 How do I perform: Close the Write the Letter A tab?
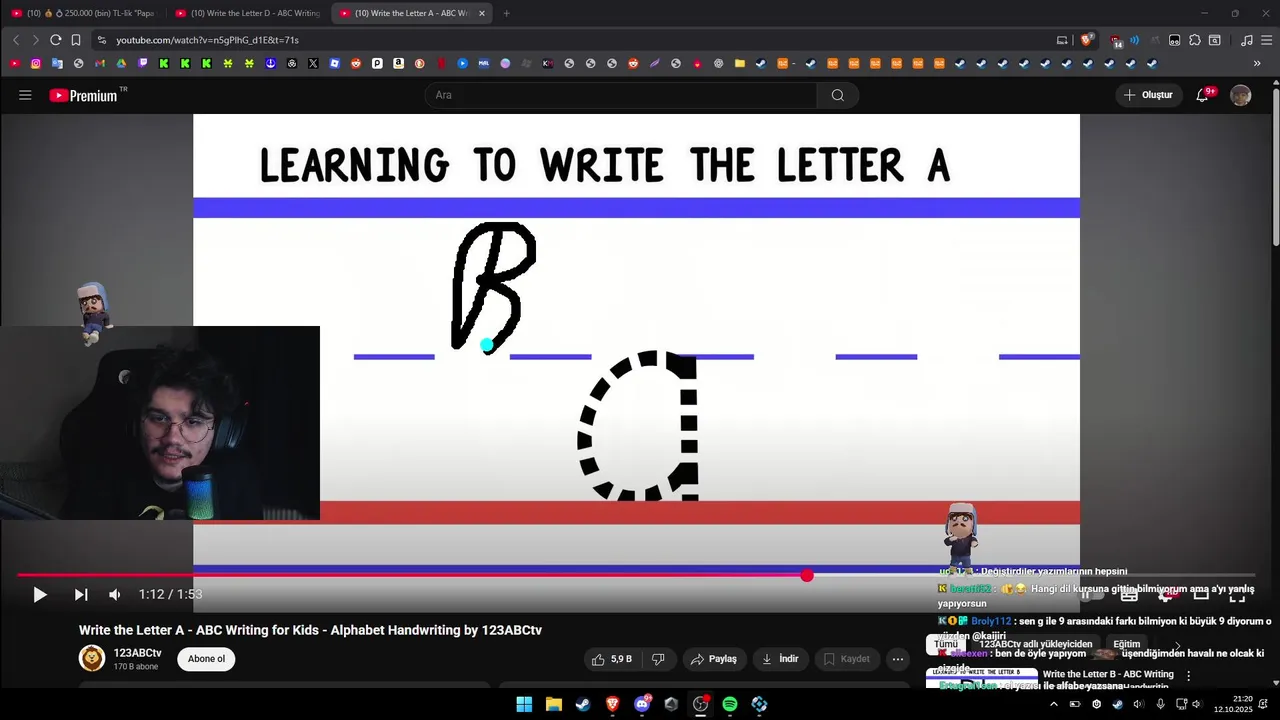(482, 13)
